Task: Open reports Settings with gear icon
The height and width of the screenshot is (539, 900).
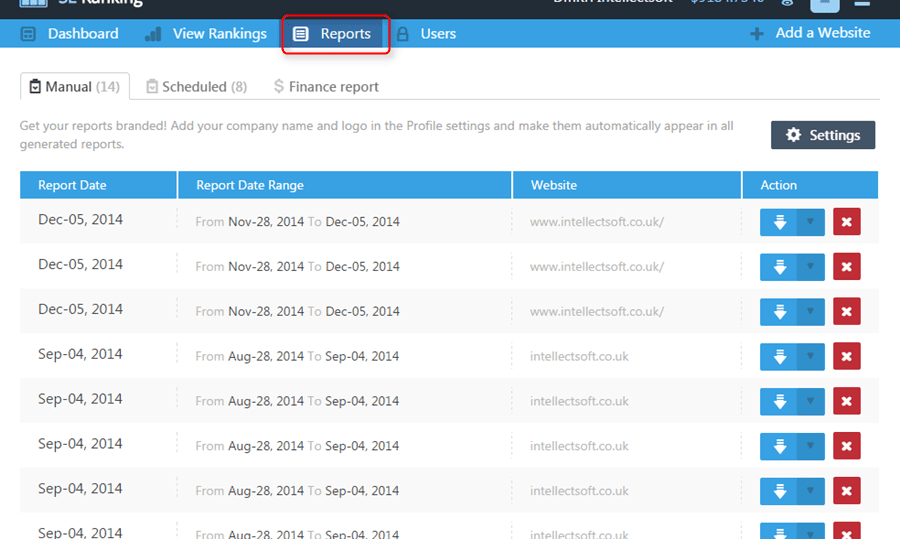Action: point(823,135)
